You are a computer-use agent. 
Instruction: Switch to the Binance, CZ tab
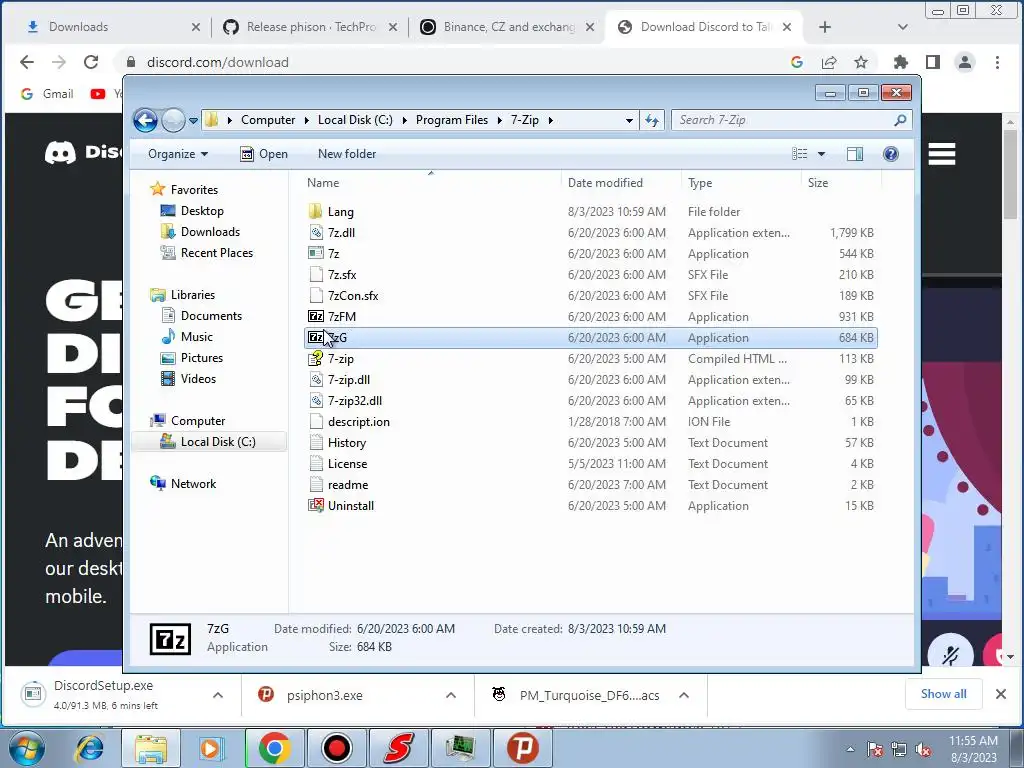tap(507, 27)
